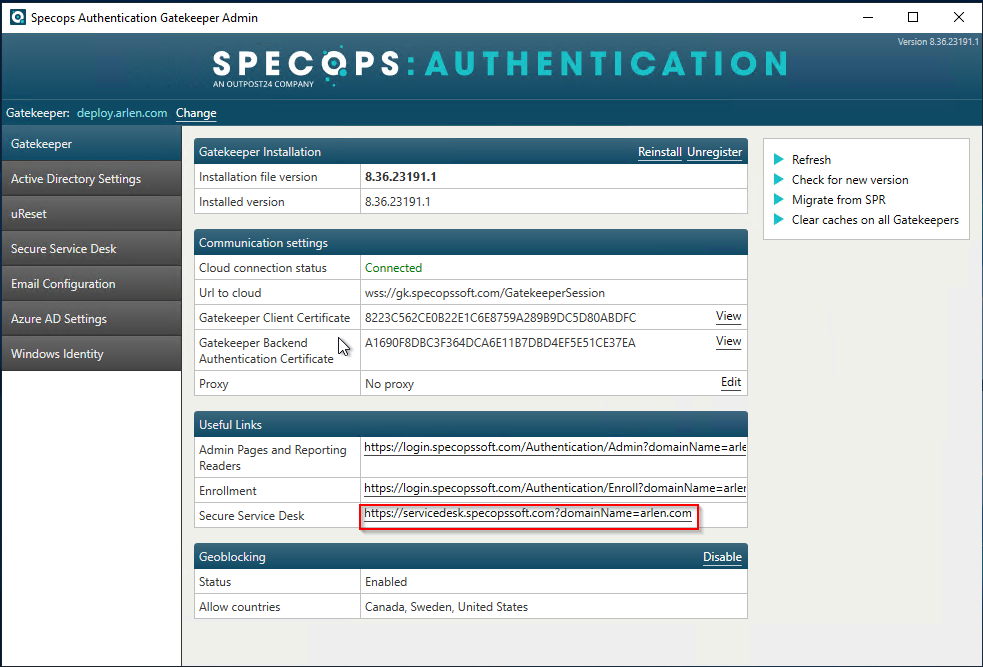Click the Refresh arrow icon
The height and width of the screenshot is (667, 983).
779,159
